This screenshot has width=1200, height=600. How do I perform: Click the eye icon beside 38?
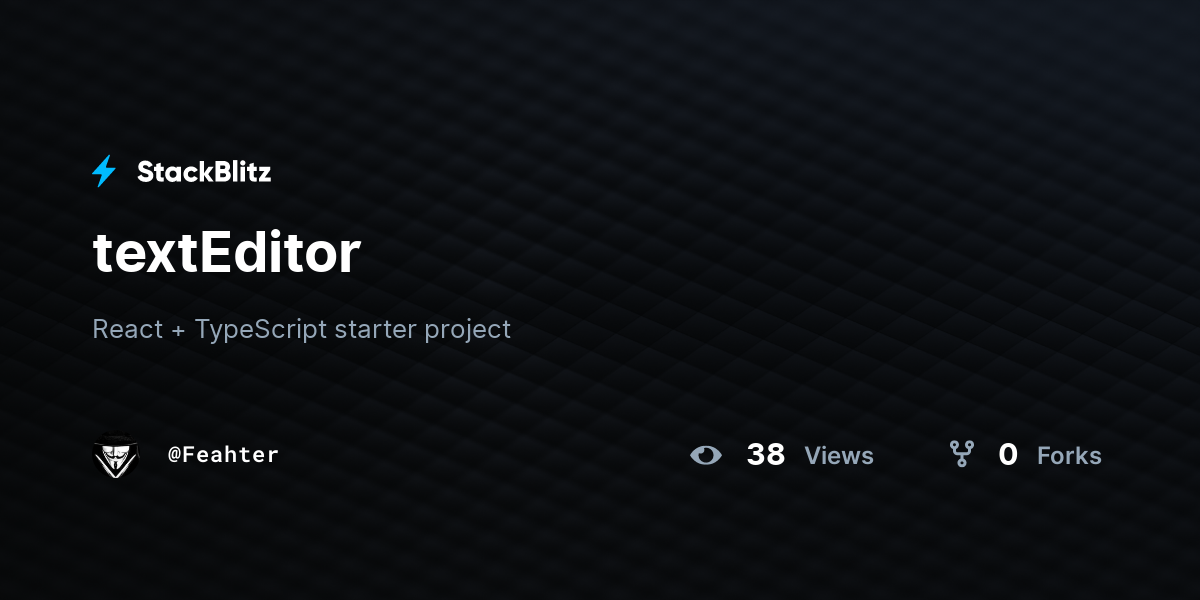point(706,455)
